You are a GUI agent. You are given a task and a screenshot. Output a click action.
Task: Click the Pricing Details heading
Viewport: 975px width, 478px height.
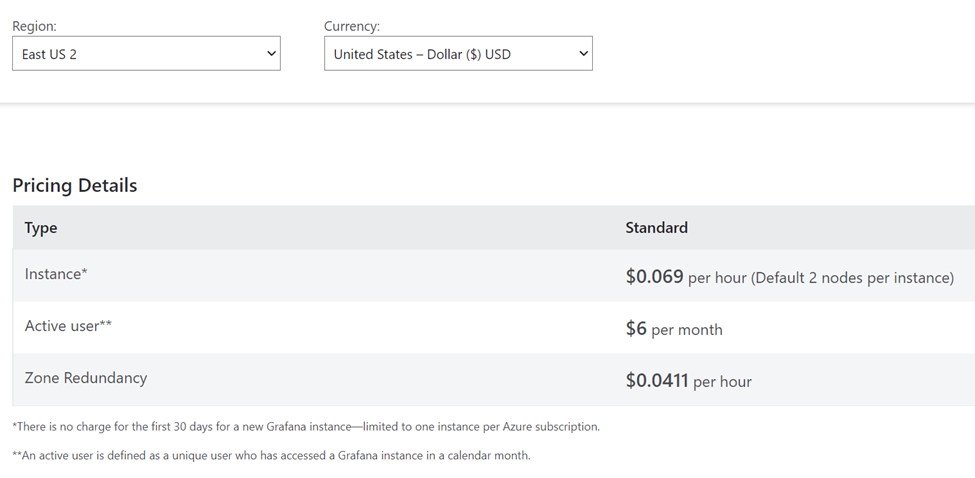tap(75, 185)
